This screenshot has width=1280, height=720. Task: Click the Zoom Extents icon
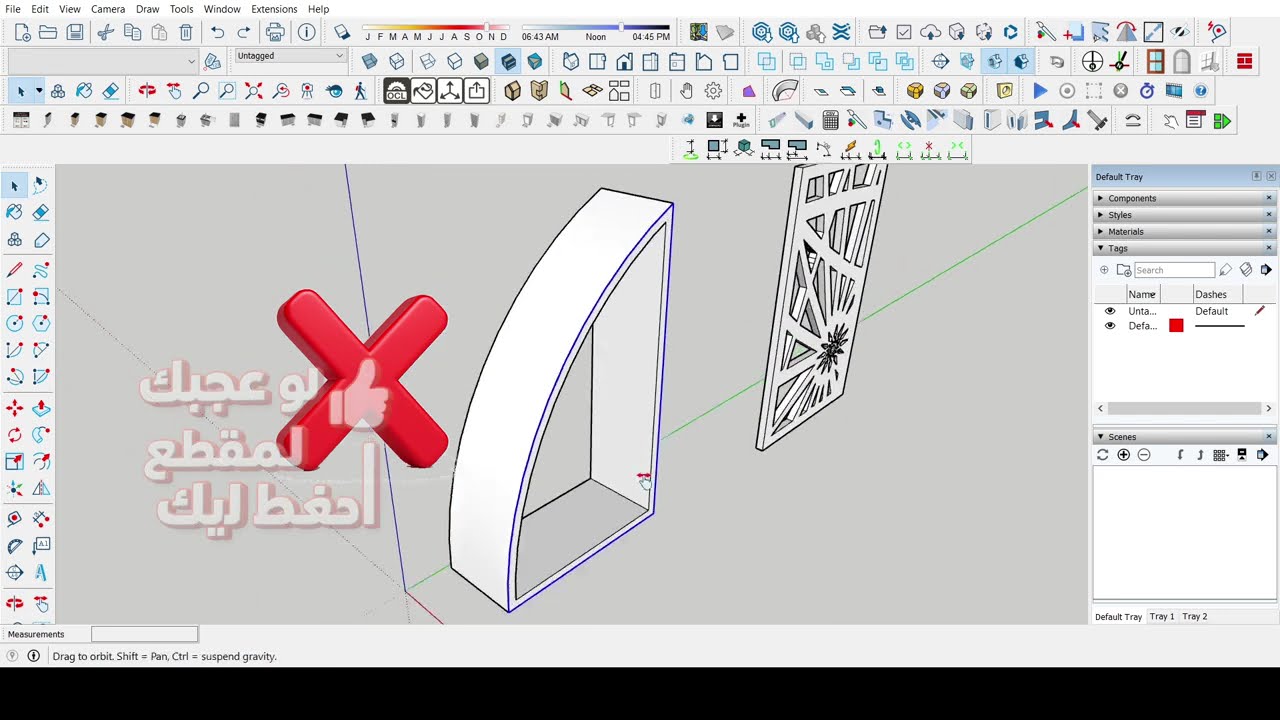point(254,91)
